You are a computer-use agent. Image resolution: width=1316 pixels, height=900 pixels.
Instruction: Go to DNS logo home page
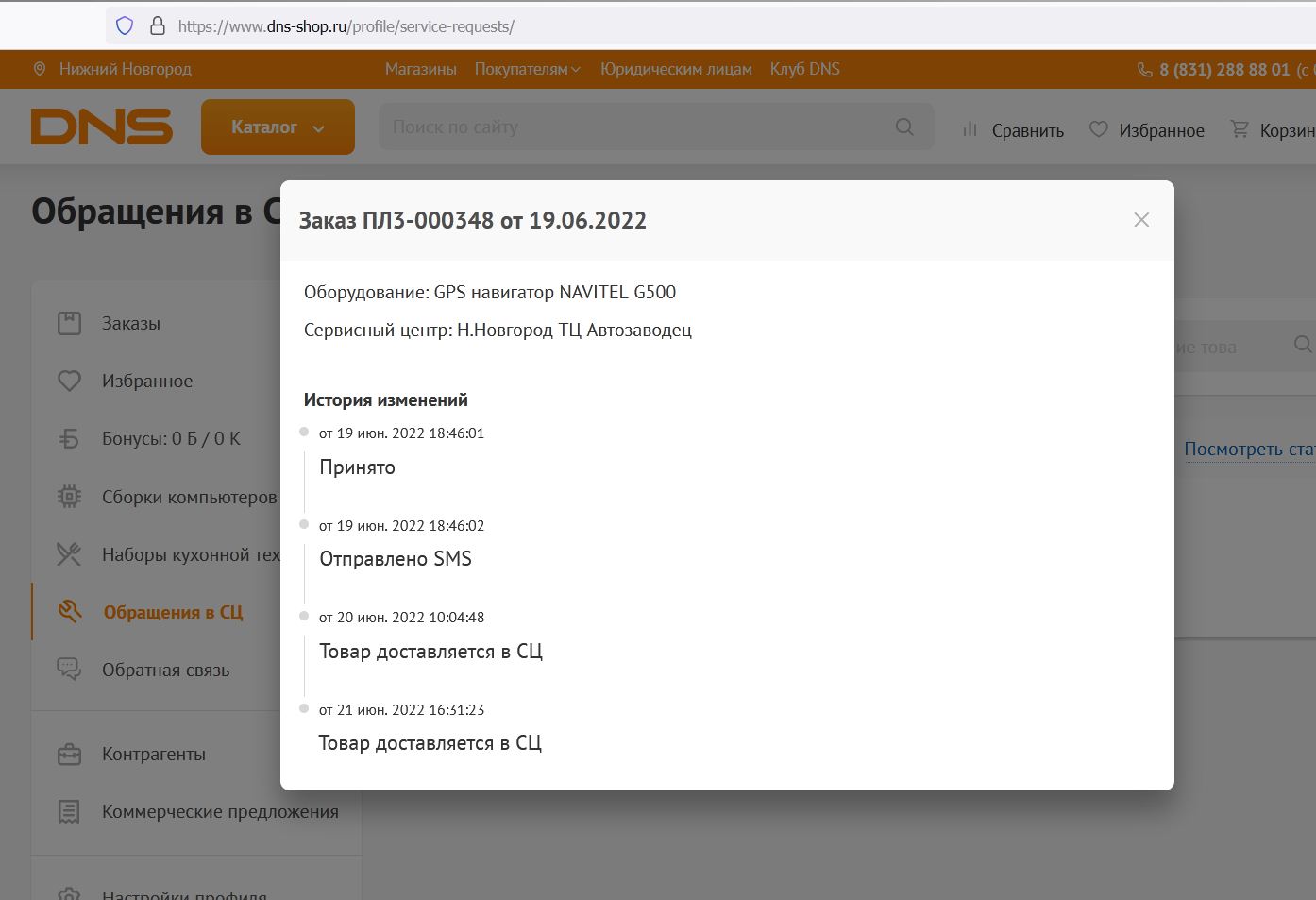pos(102,127)
